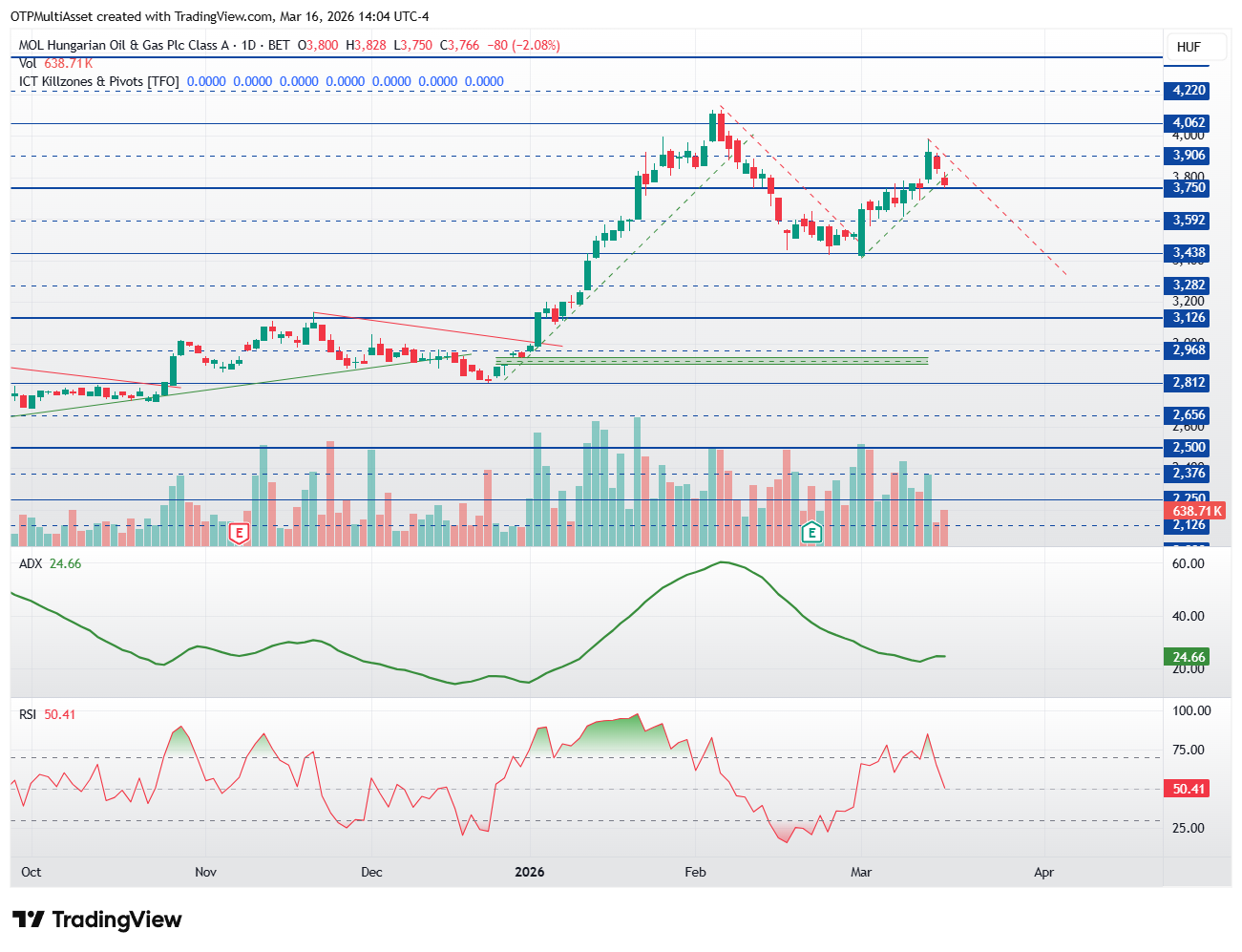Click the green support zone rectangle
The image size is (1242, 952).
(711, 360)
